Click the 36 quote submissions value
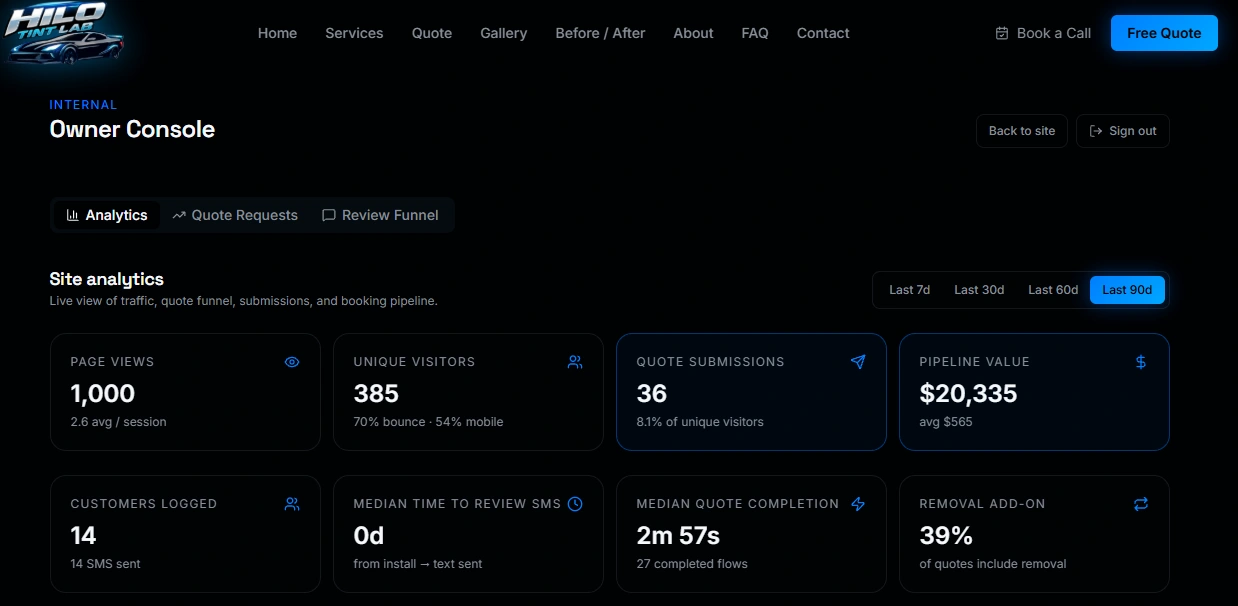 (652, 393)
